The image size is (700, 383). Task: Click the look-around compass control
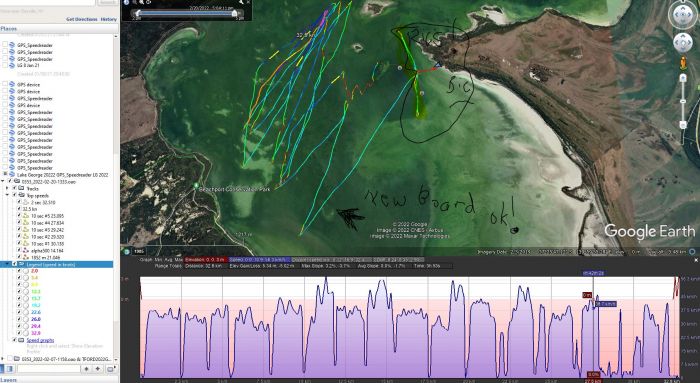683,14
